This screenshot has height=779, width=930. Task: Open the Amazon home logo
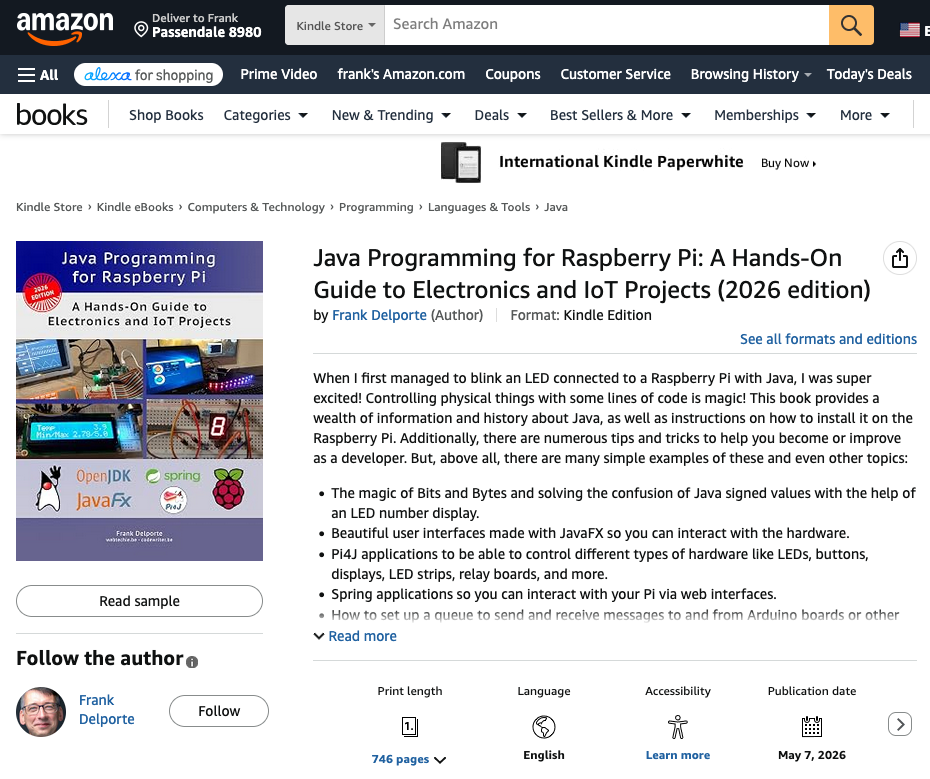[x=65, y=27]
